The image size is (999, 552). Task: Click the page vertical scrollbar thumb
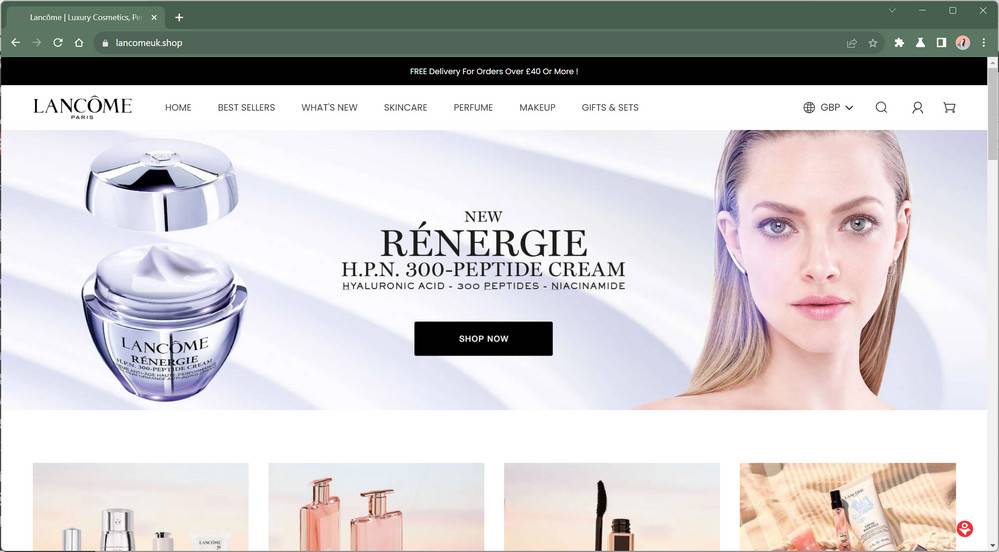coord(993,115)
